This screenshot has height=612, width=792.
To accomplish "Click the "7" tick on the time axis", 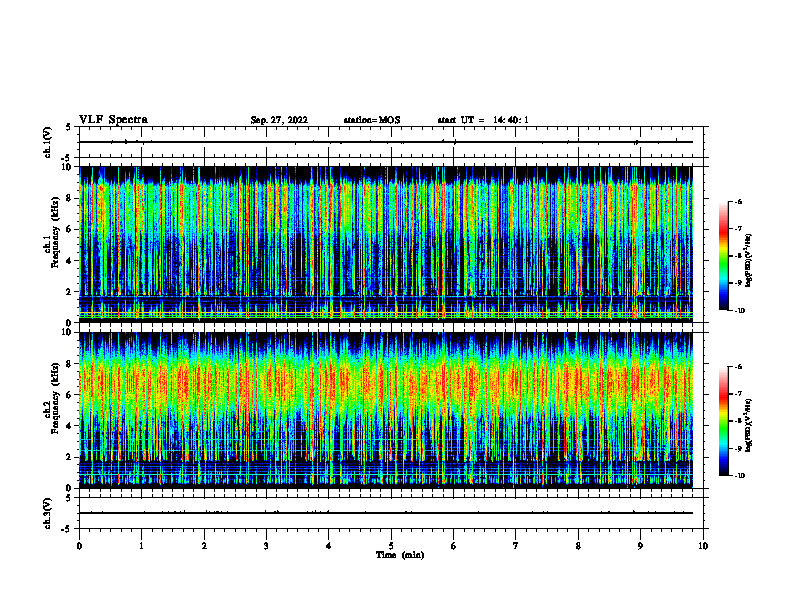I will [516, 546].
